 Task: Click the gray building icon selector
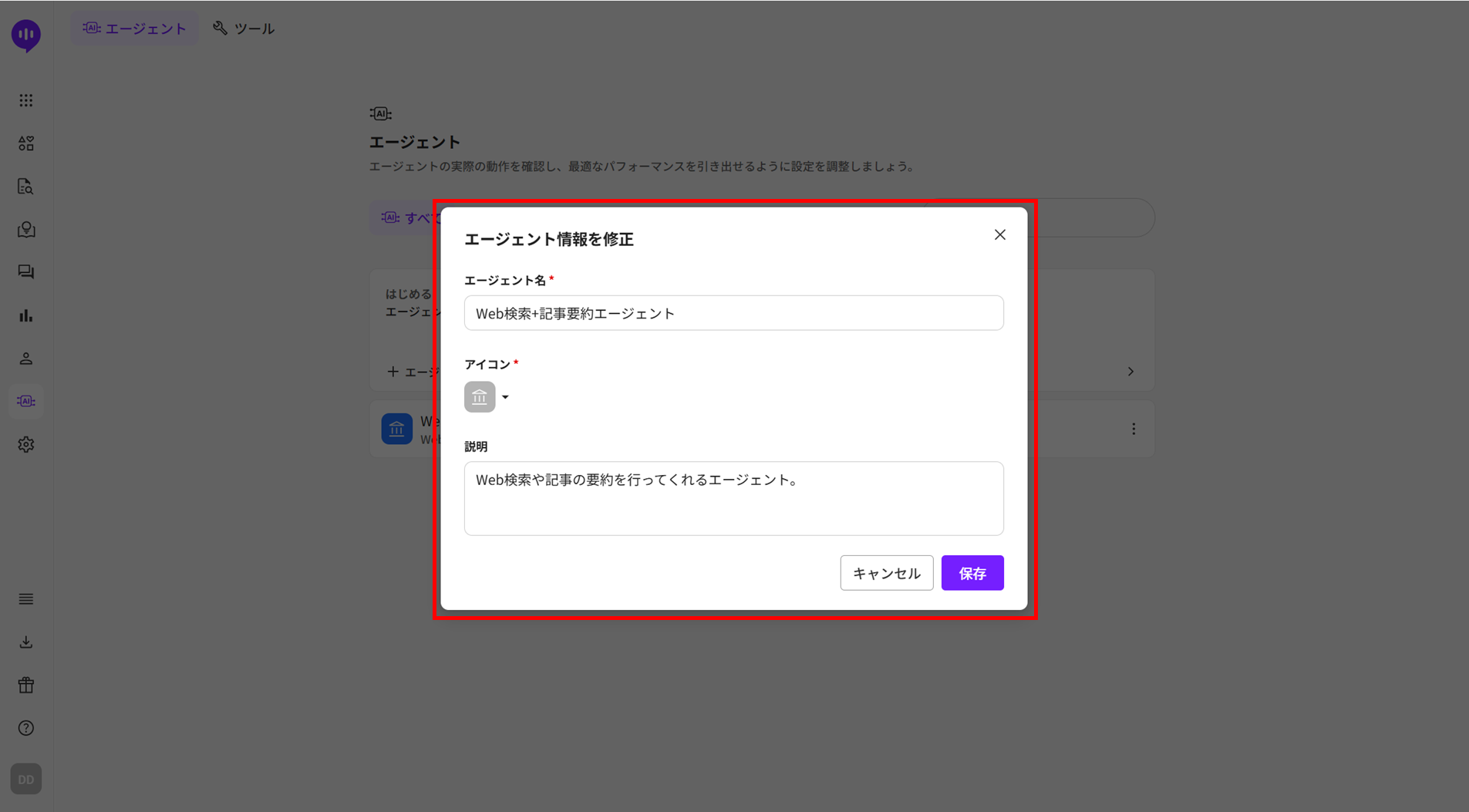[x=480, y=397]
